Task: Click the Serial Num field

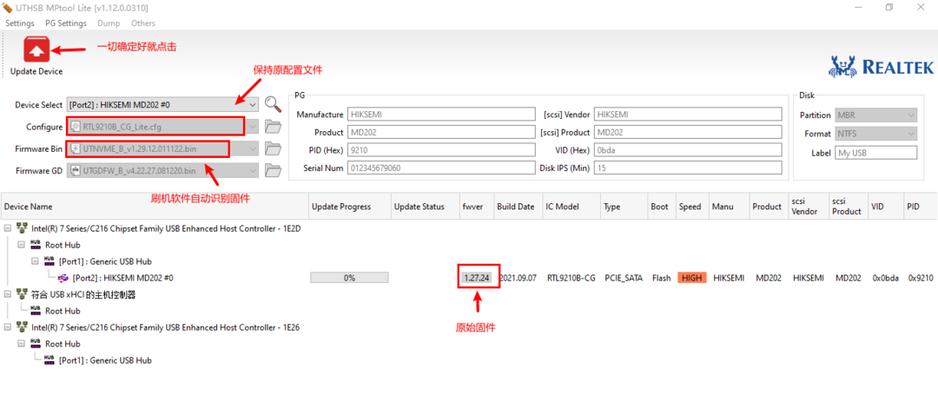Action: pyautogui.click(x=441, y=168)
